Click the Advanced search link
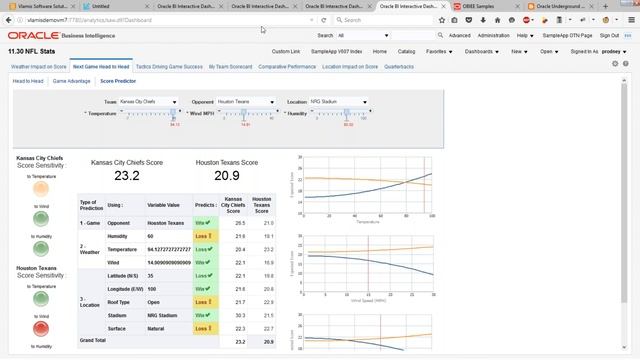 pos(460,36)
